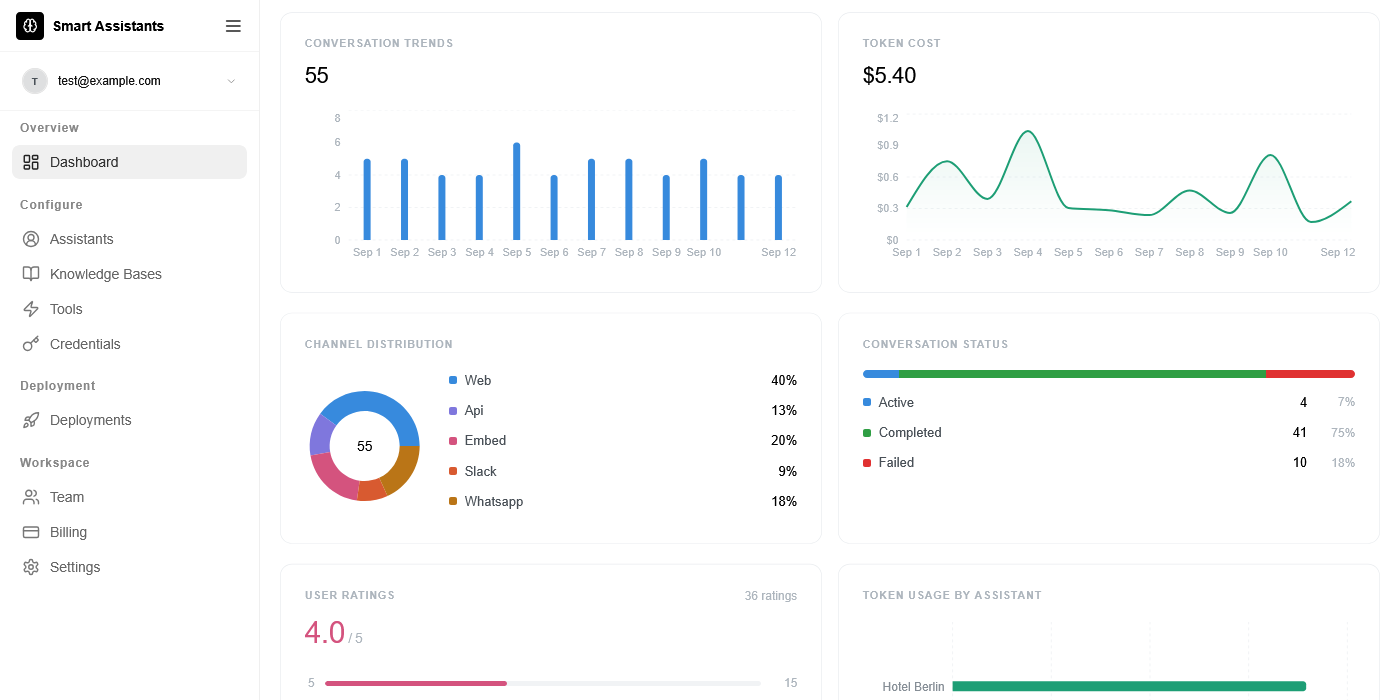Click the Whatsapp brown legend swatch
This screenshot has width=1392, height=700.
pyautogui.click(x=453, y=501)
